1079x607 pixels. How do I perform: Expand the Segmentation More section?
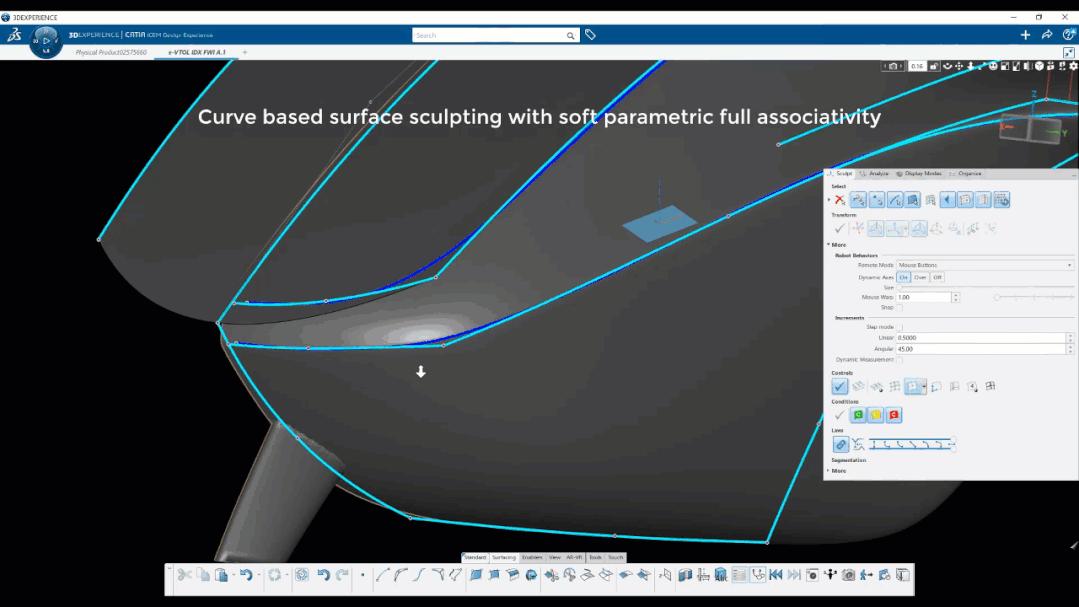coord(839,470)
